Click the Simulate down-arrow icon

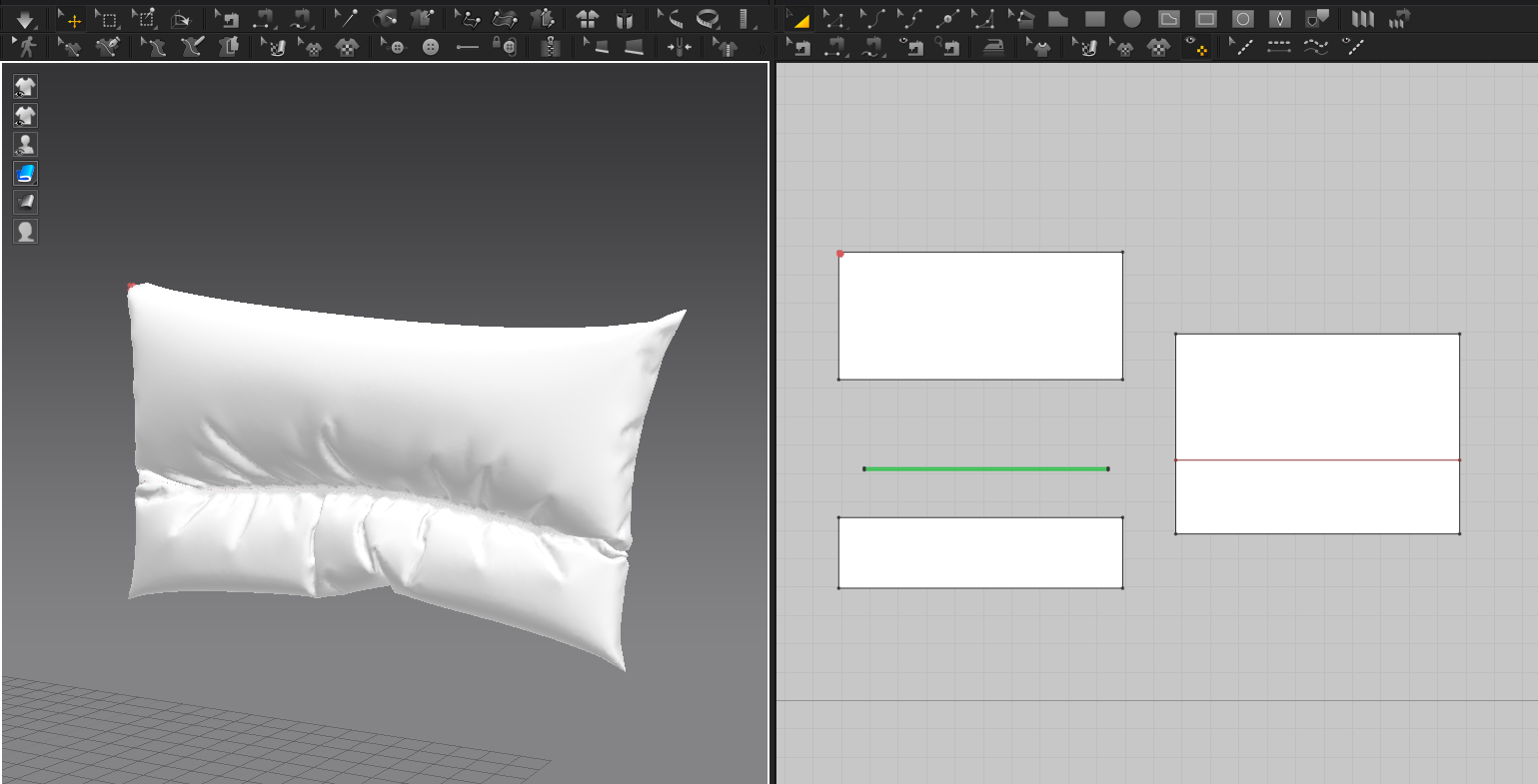26,19
